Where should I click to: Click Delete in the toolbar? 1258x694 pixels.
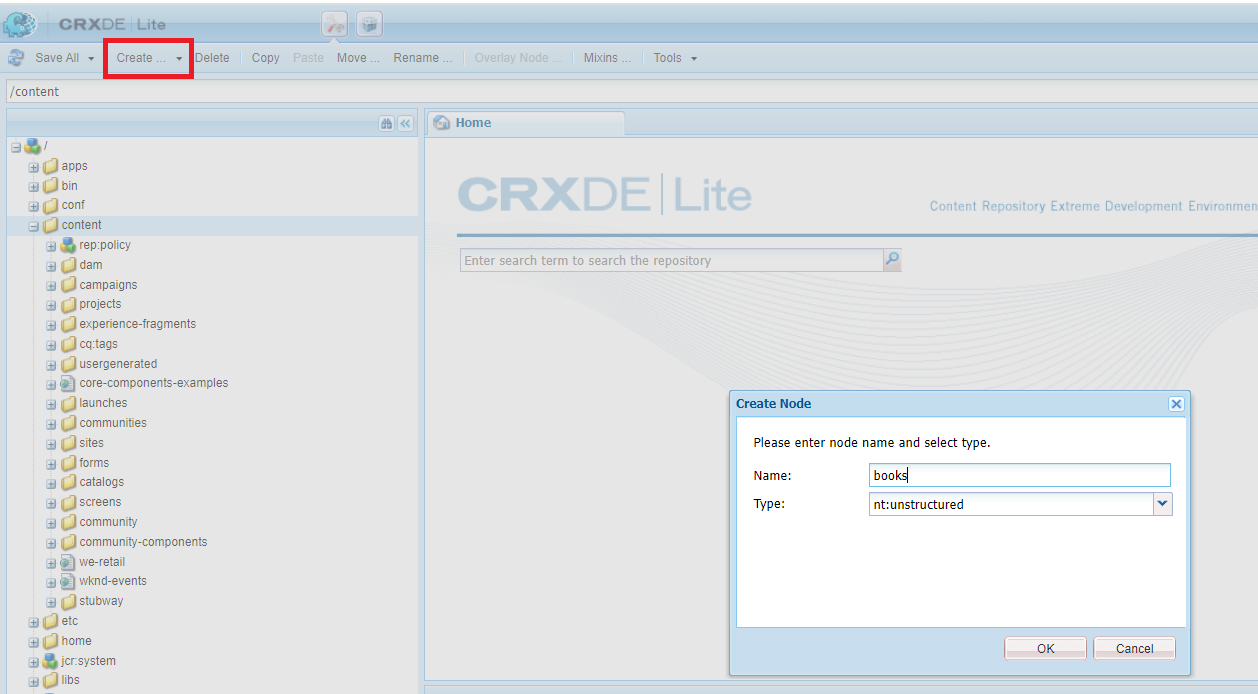coord(212,58)
